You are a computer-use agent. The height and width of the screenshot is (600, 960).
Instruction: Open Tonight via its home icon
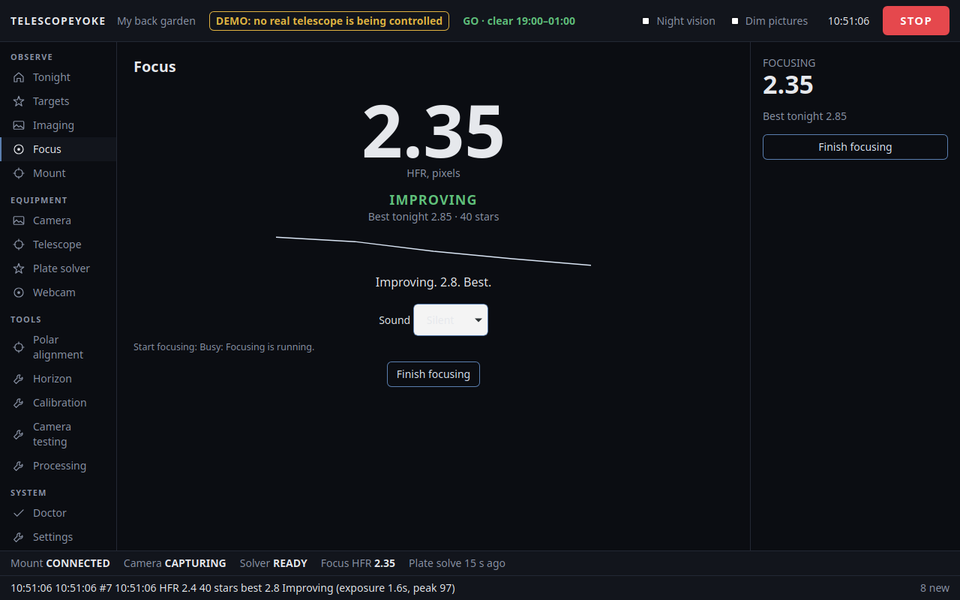[x=19, y=77]
